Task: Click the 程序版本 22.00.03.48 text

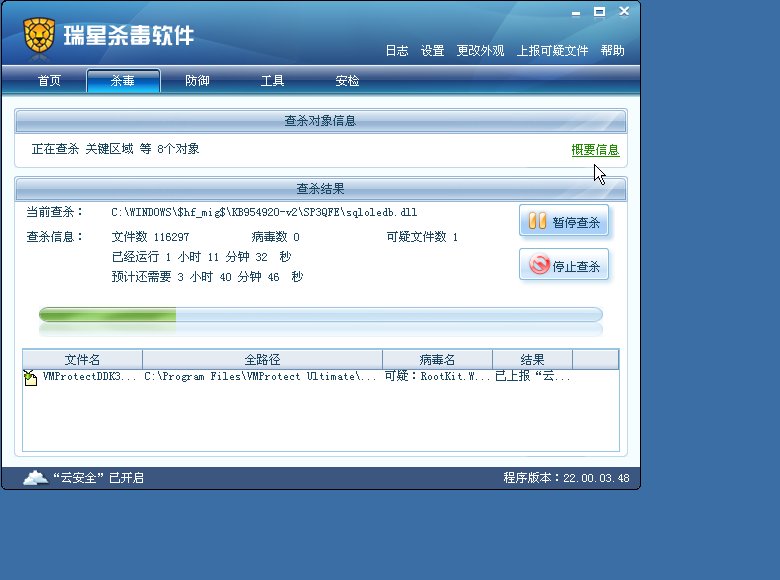Action: coord(567,478)
